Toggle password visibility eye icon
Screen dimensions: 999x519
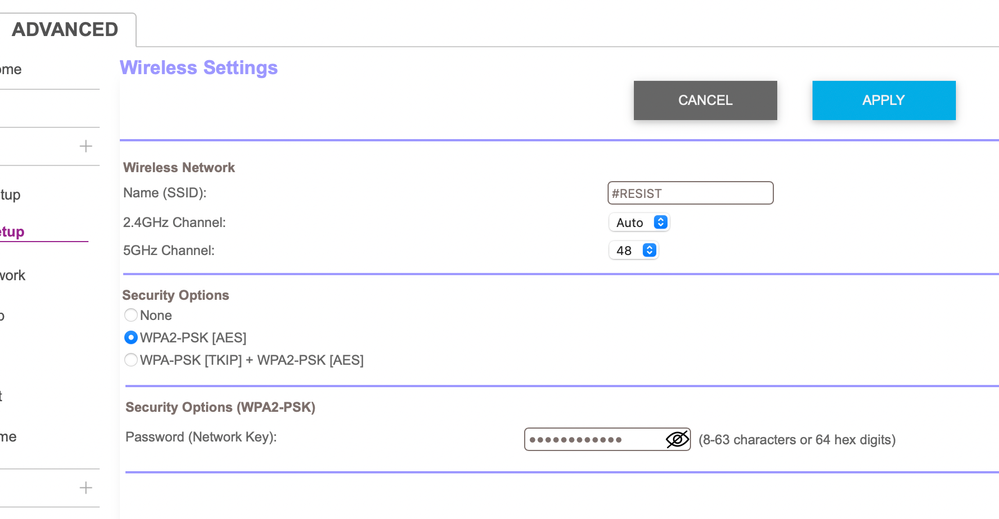coord(677,439)
